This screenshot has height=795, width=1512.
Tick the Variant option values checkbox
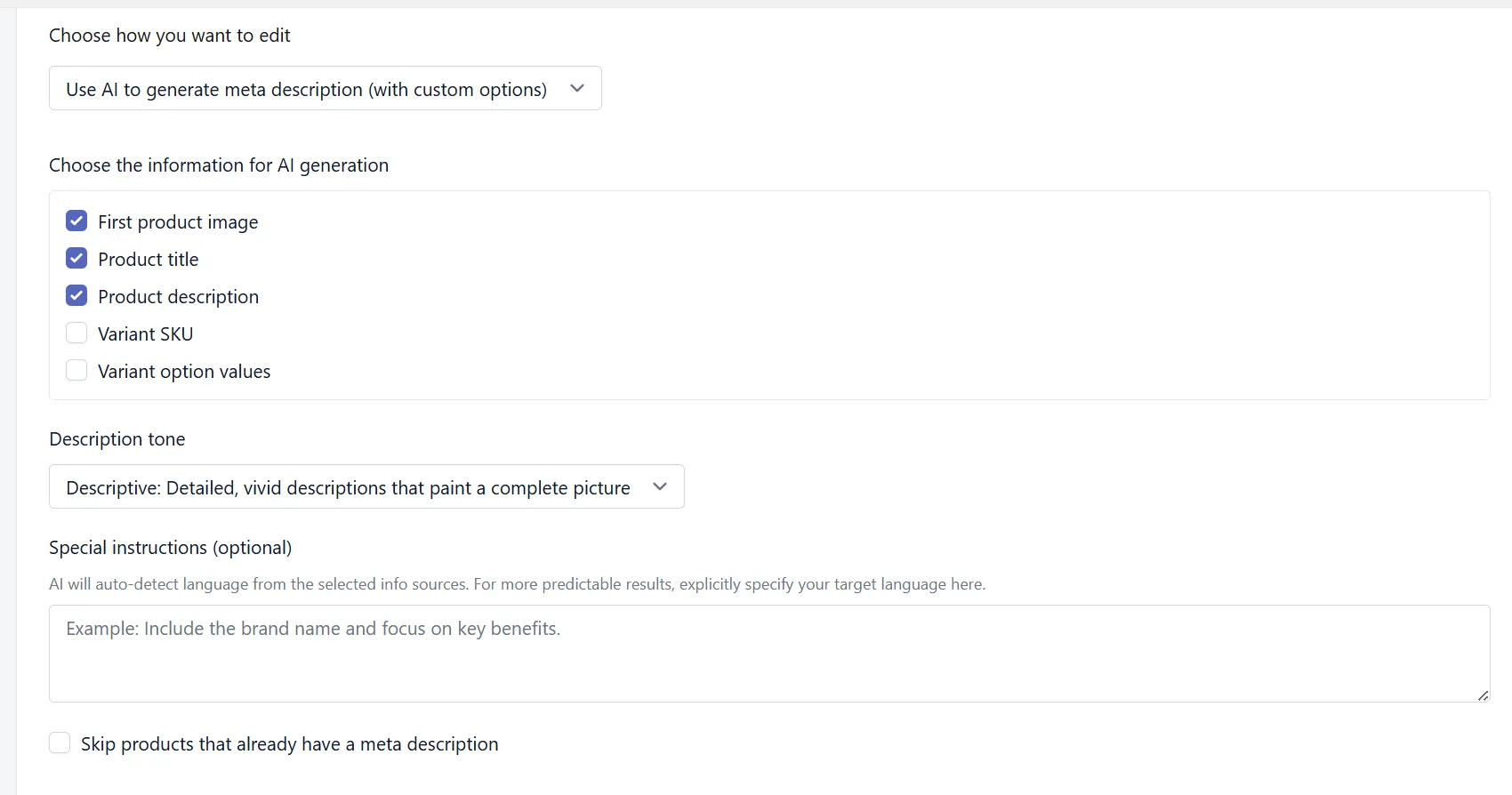coord(76,370)
